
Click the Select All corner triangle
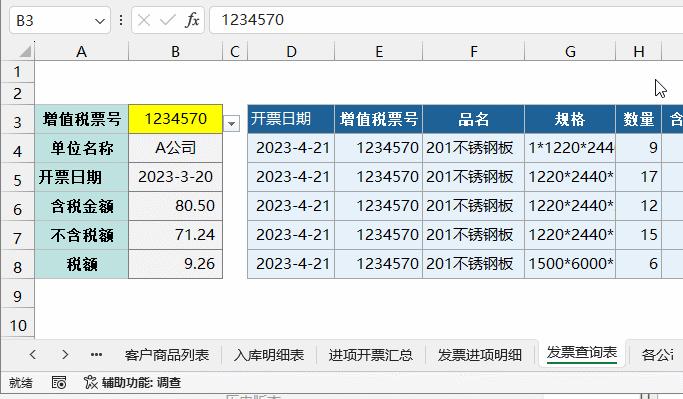point(25,51)
